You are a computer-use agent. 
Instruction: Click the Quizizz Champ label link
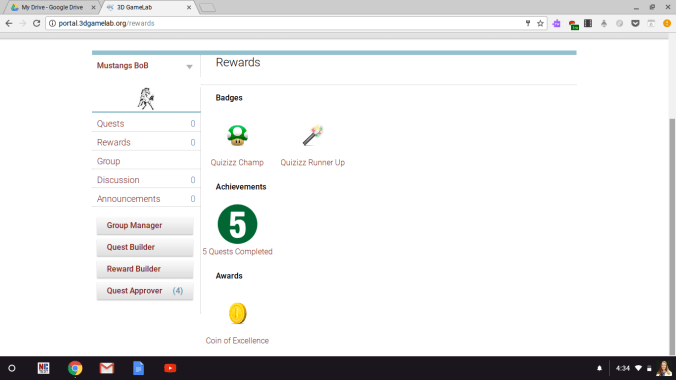[x=237, y=163]
